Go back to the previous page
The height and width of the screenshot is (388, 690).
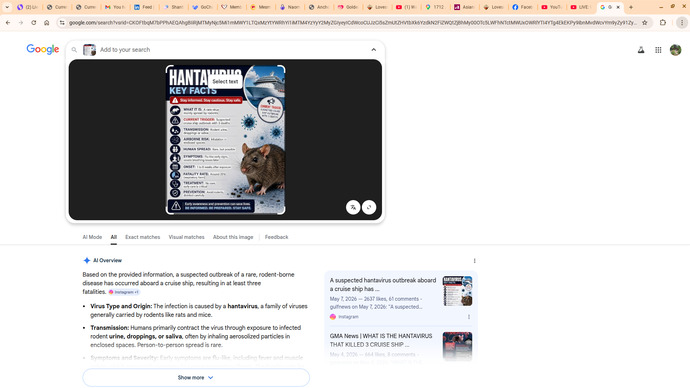coord(8,22)
